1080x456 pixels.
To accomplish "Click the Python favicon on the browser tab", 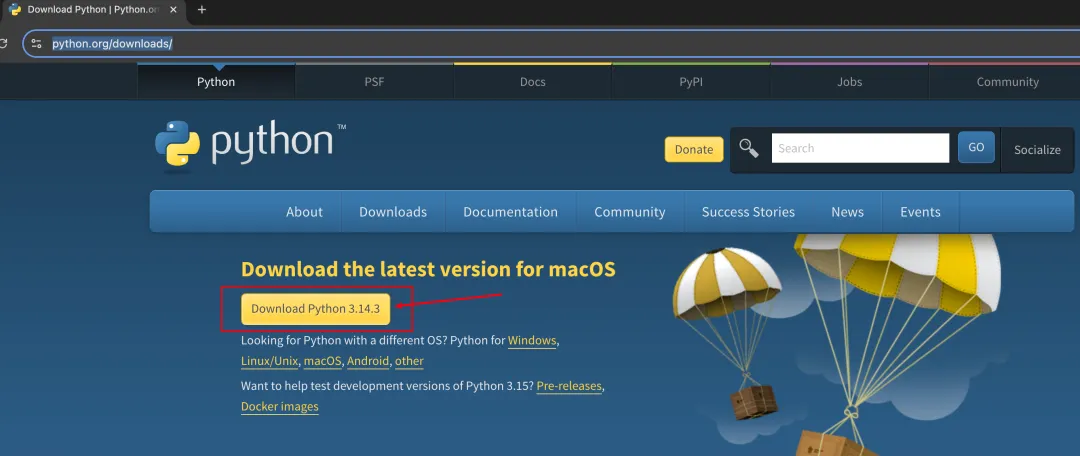I will (14, 10).
